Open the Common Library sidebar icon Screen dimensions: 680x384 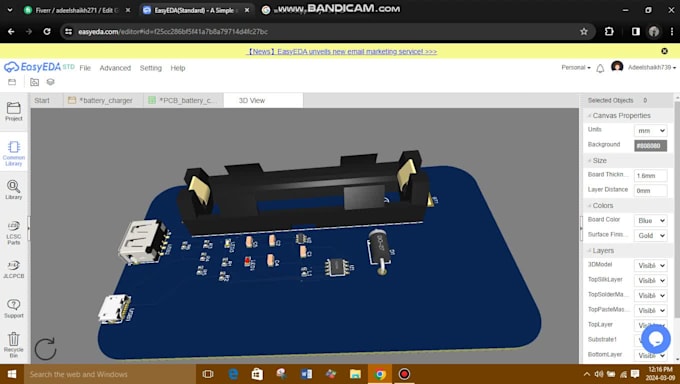coord(13,153)
